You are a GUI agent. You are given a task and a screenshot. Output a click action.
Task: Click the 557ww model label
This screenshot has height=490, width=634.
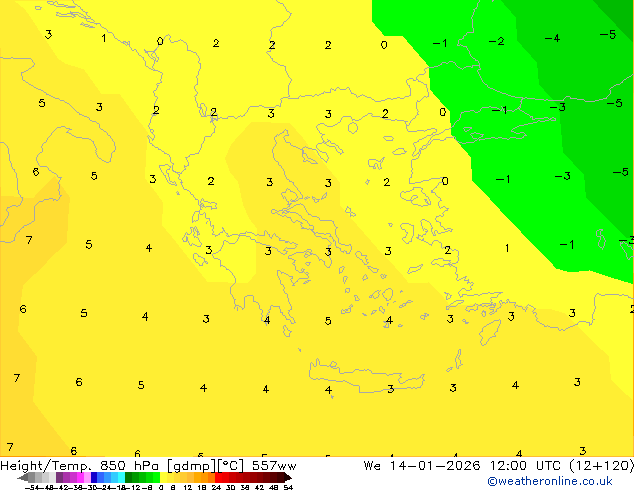coord(273,466)
